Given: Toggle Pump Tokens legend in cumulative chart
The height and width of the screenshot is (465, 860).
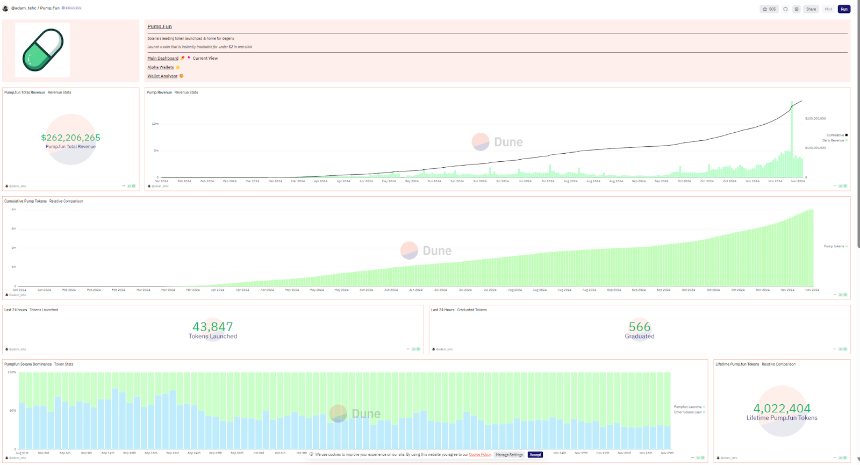Looking at the screenshot, I should 835,246.
